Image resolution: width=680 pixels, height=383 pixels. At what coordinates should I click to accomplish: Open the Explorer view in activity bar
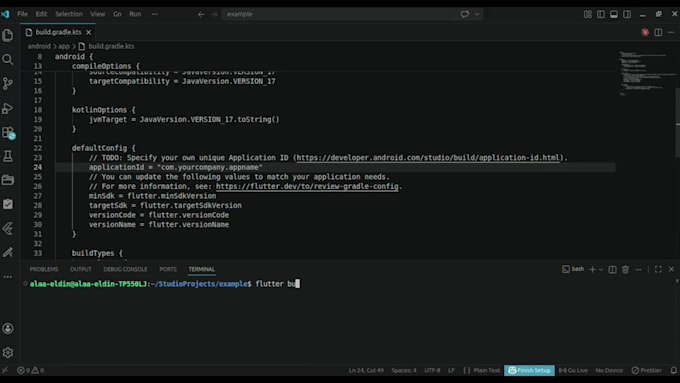(8, 35)
